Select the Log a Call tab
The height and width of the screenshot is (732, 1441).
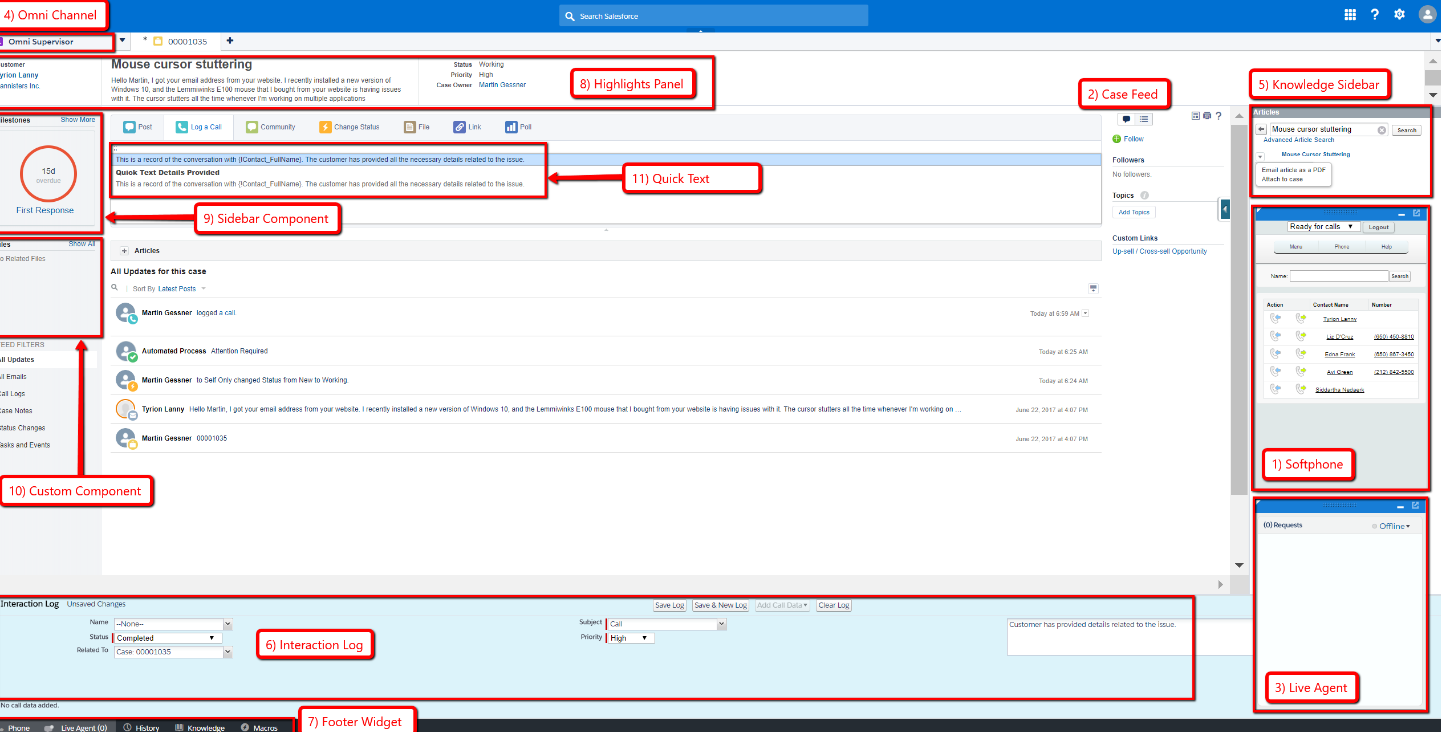(x=199, y=127)
